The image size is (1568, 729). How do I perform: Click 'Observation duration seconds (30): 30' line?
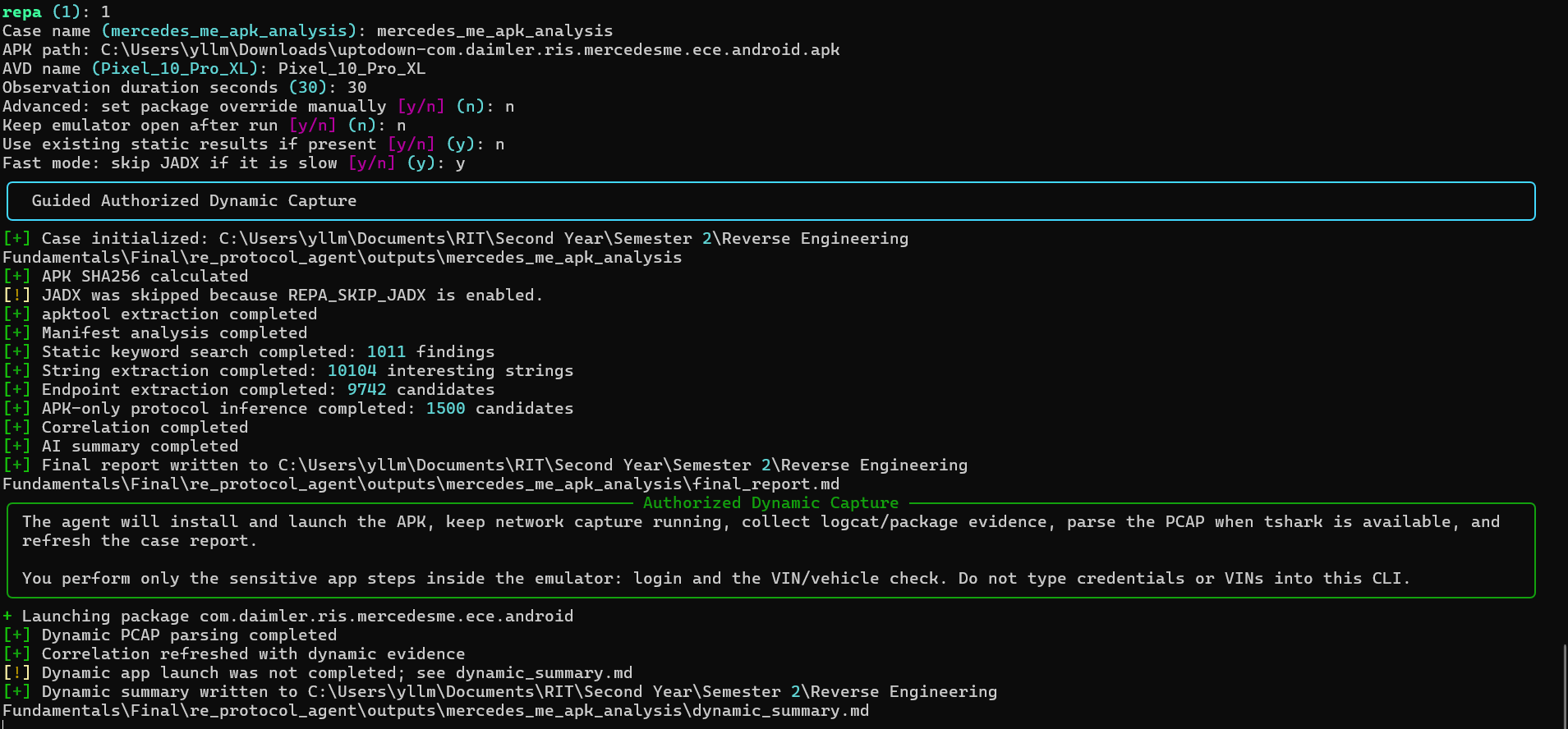(x=185, y=88)
